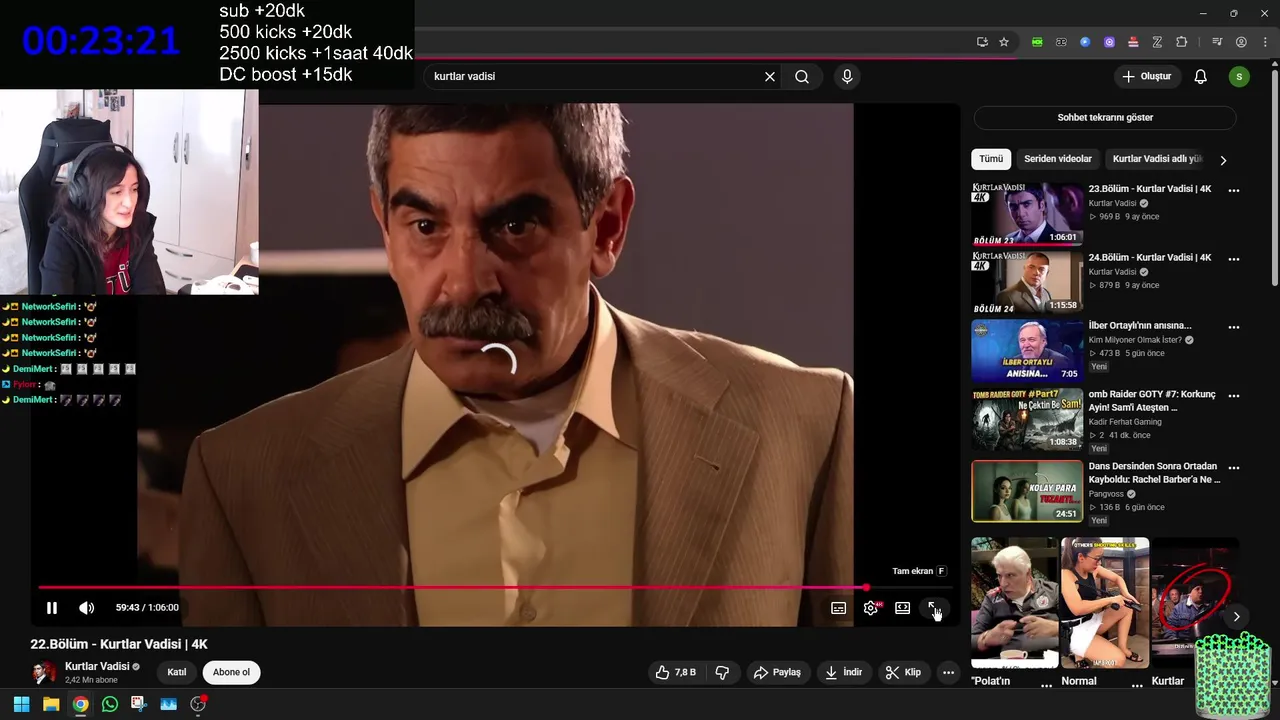Open the Kurtlar Vadisi channel avatar
This screenshot has height=720, width=1280.
coord(44,672)
